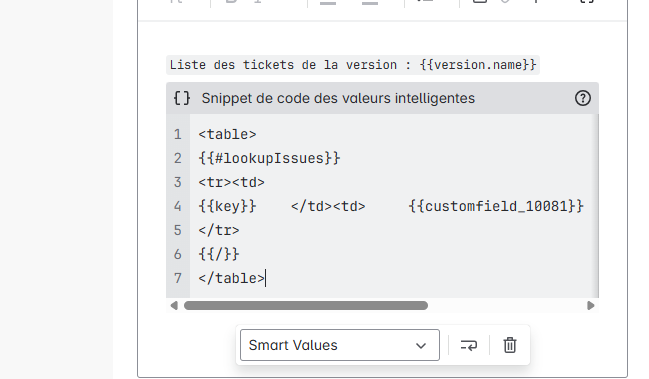Click the {{customfield_10081}} value

click(496, 206)
